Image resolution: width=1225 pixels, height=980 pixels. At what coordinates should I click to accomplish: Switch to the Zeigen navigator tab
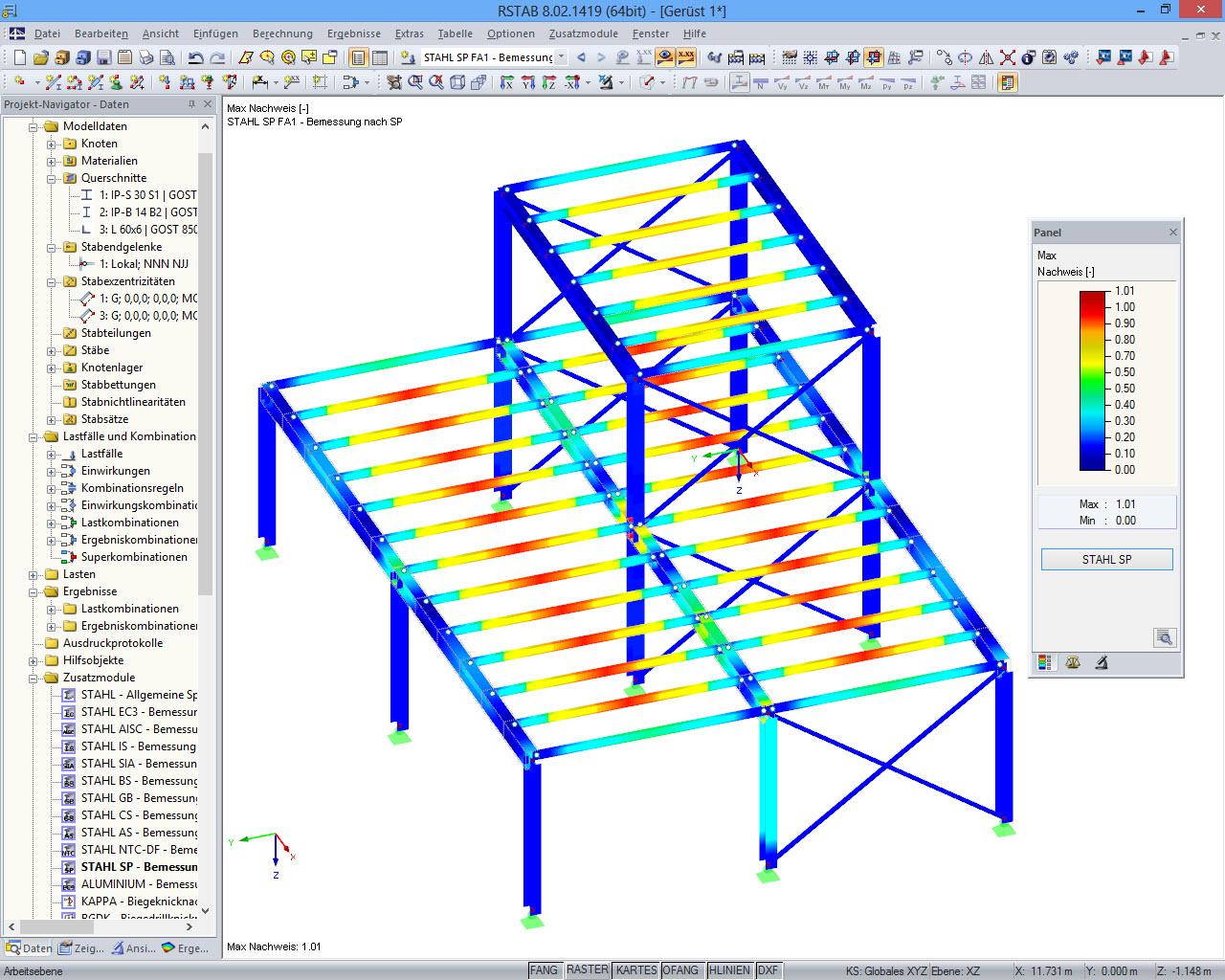[81, 948]
